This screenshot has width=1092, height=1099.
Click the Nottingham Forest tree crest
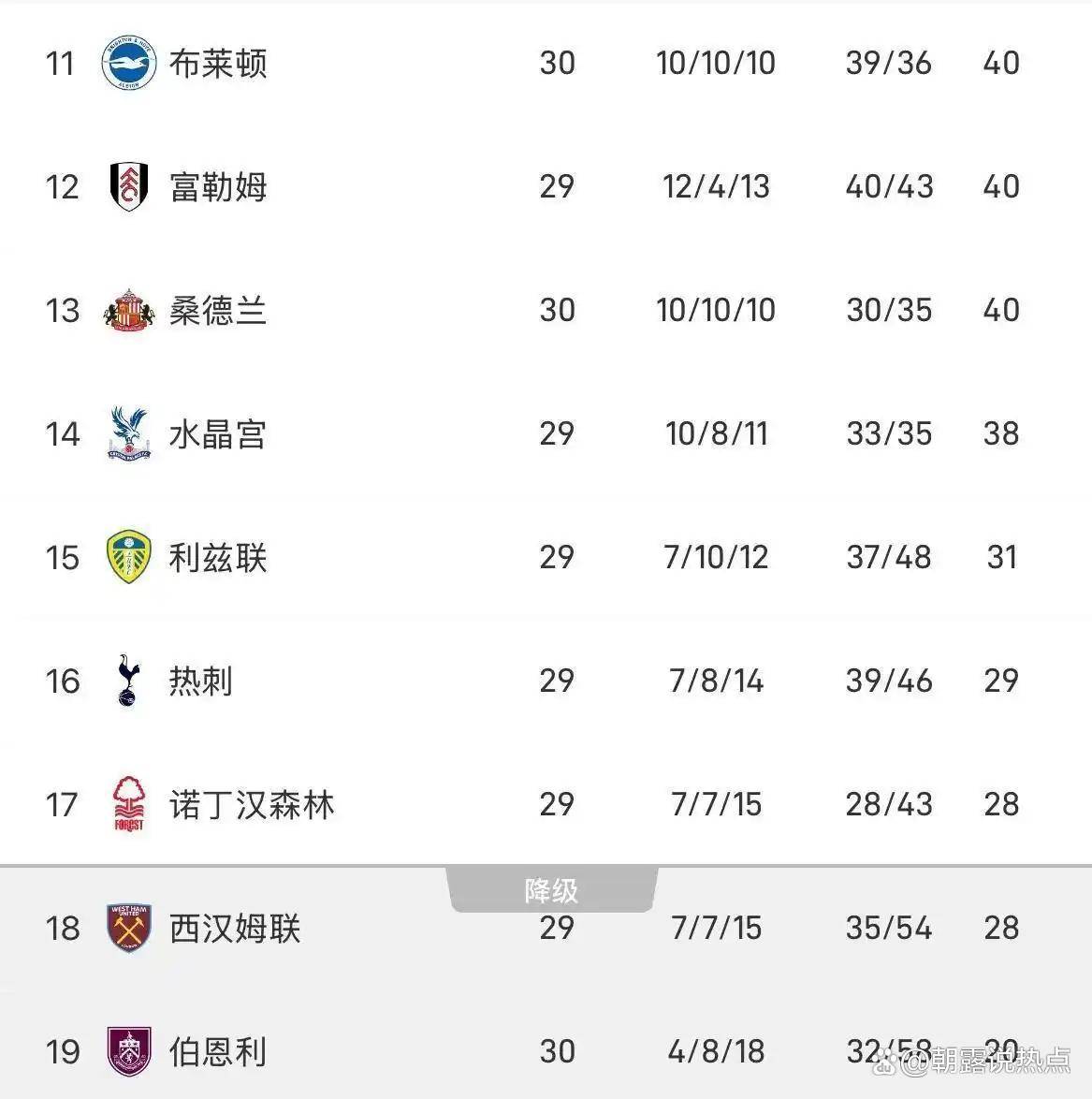pos(128,804)
